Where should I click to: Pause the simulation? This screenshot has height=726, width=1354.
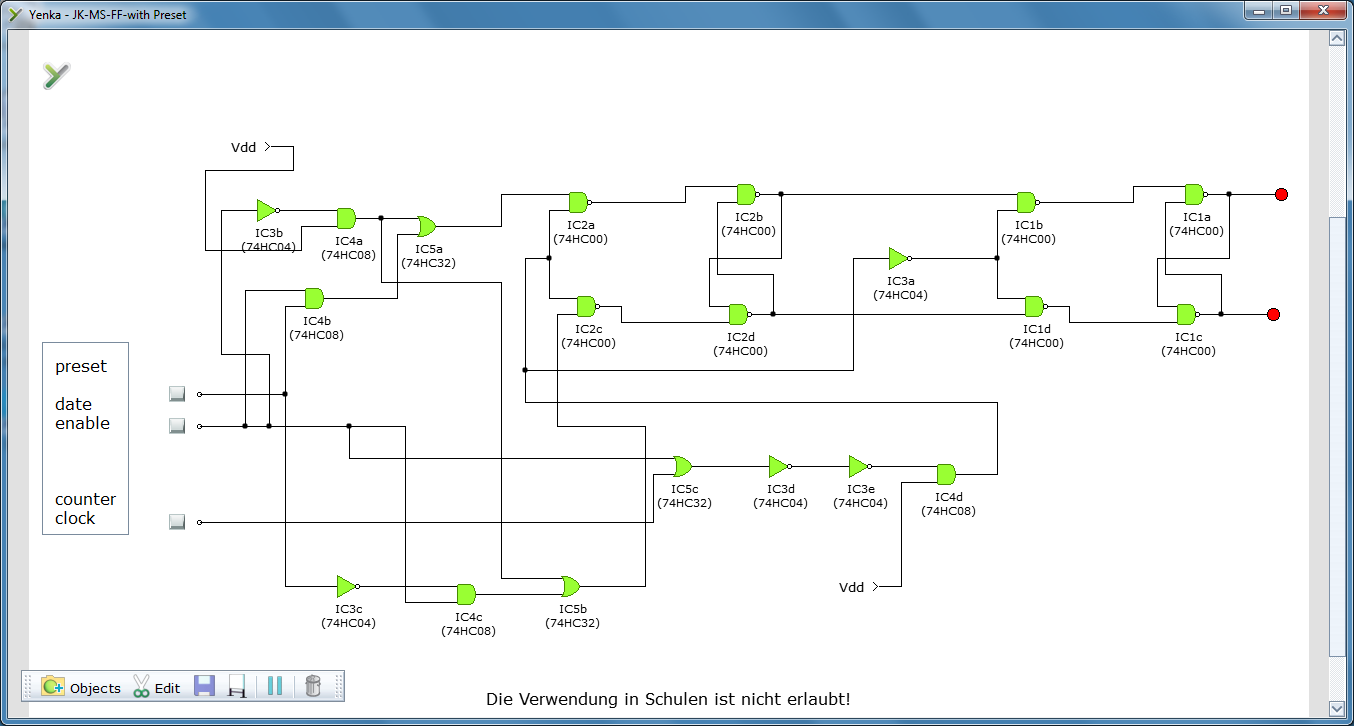pyautogui.click(x=275, y=686)
